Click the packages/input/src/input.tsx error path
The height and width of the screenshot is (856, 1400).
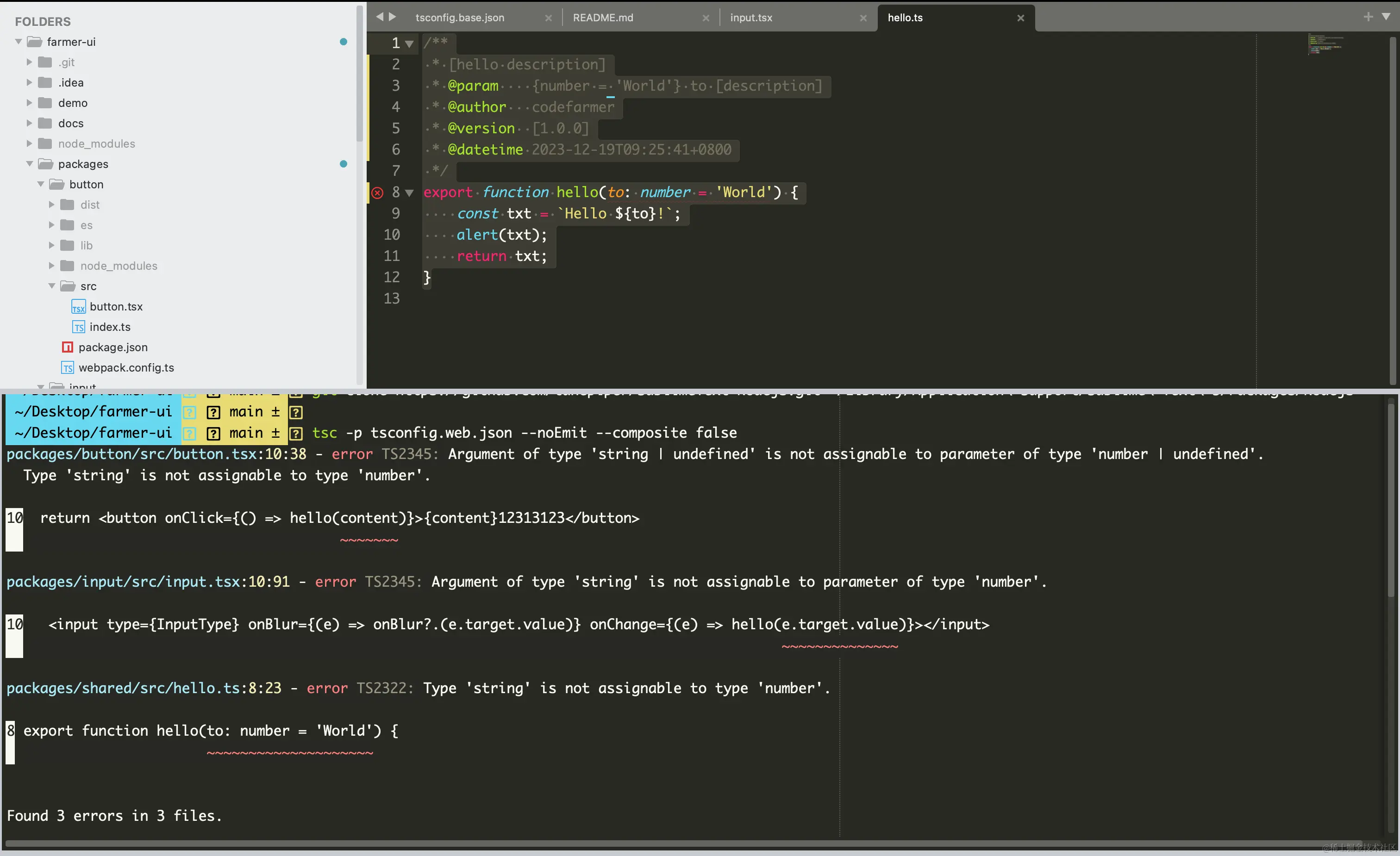tap(123, 582)
